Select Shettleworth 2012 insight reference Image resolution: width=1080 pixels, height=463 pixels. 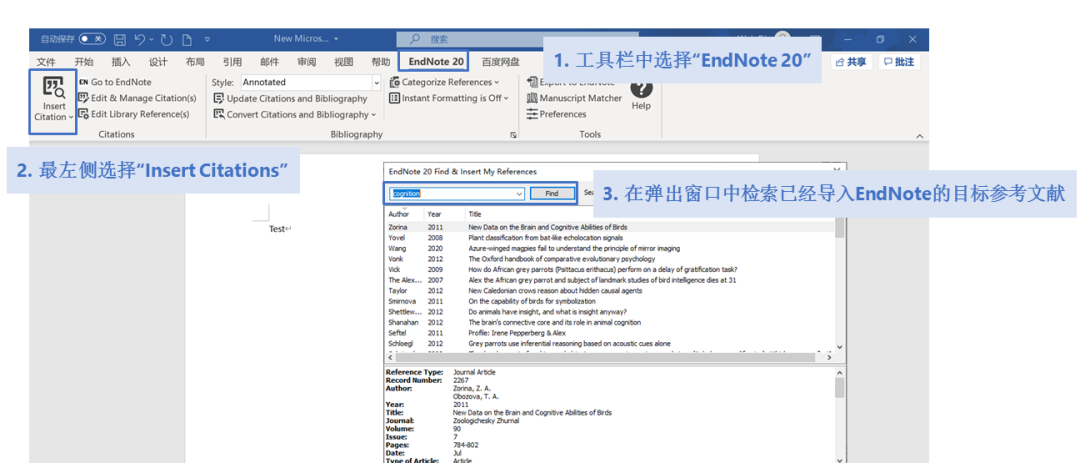tap(610, 312)
